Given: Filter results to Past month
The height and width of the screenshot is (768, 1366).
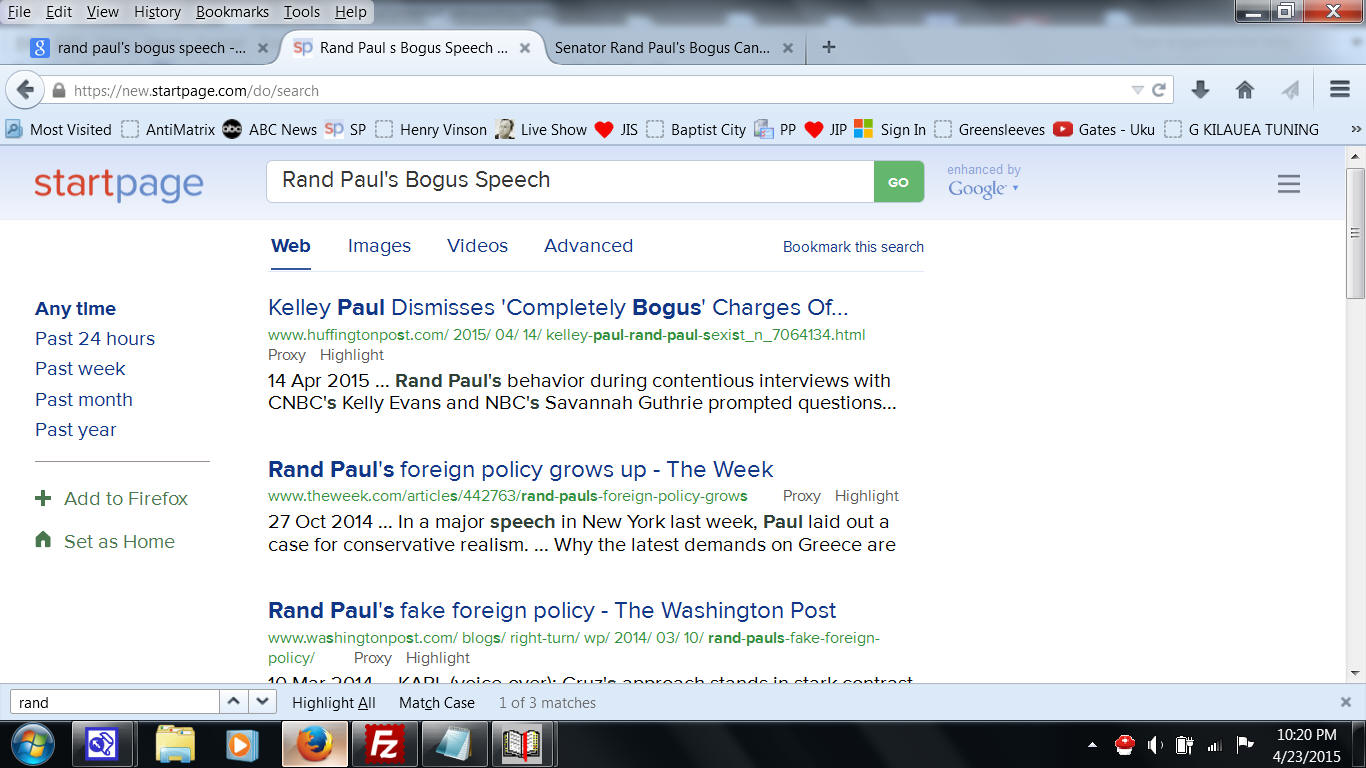Looking at the screenshot, I should pos(84,399).
